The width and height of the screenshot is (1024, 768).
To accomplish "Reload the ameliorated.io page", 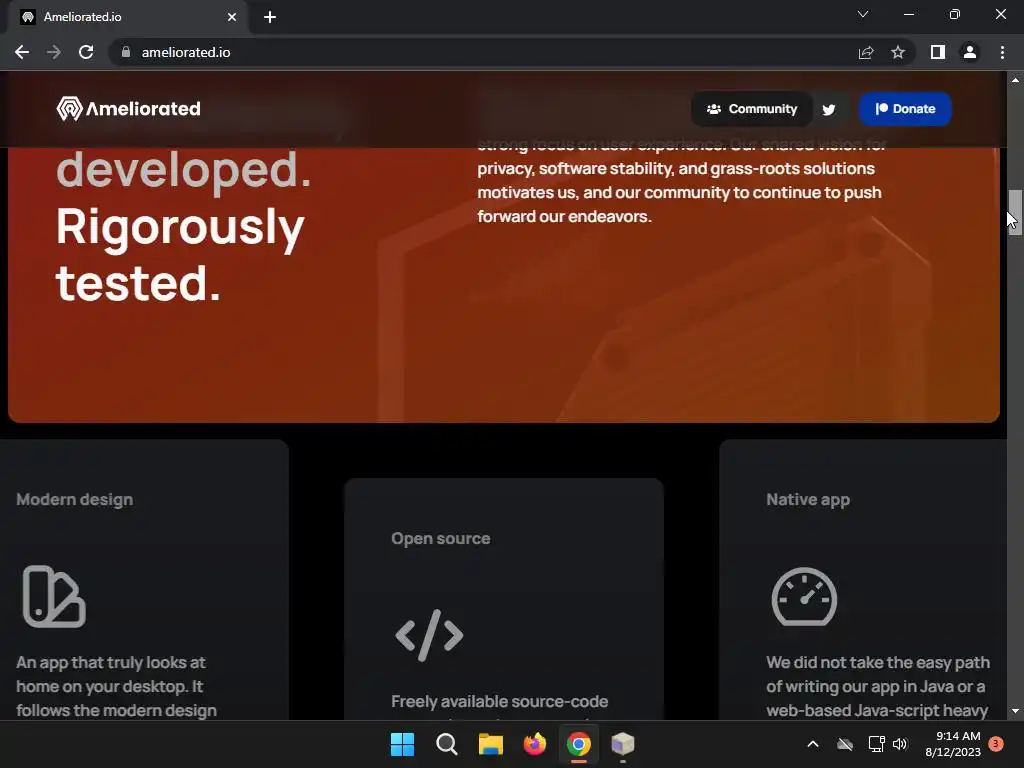I will 86,52.
